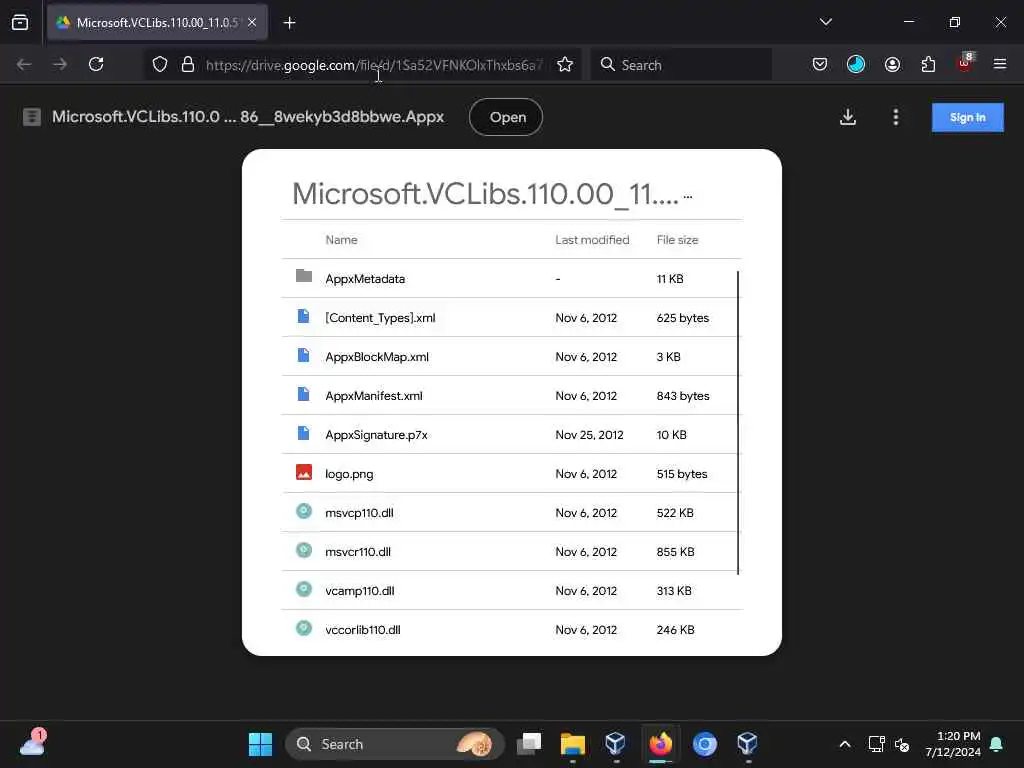The height and width of the screenshot is (768, 1024).
Task: Expand the list all tabs chevron
Action: coord(825,22)
